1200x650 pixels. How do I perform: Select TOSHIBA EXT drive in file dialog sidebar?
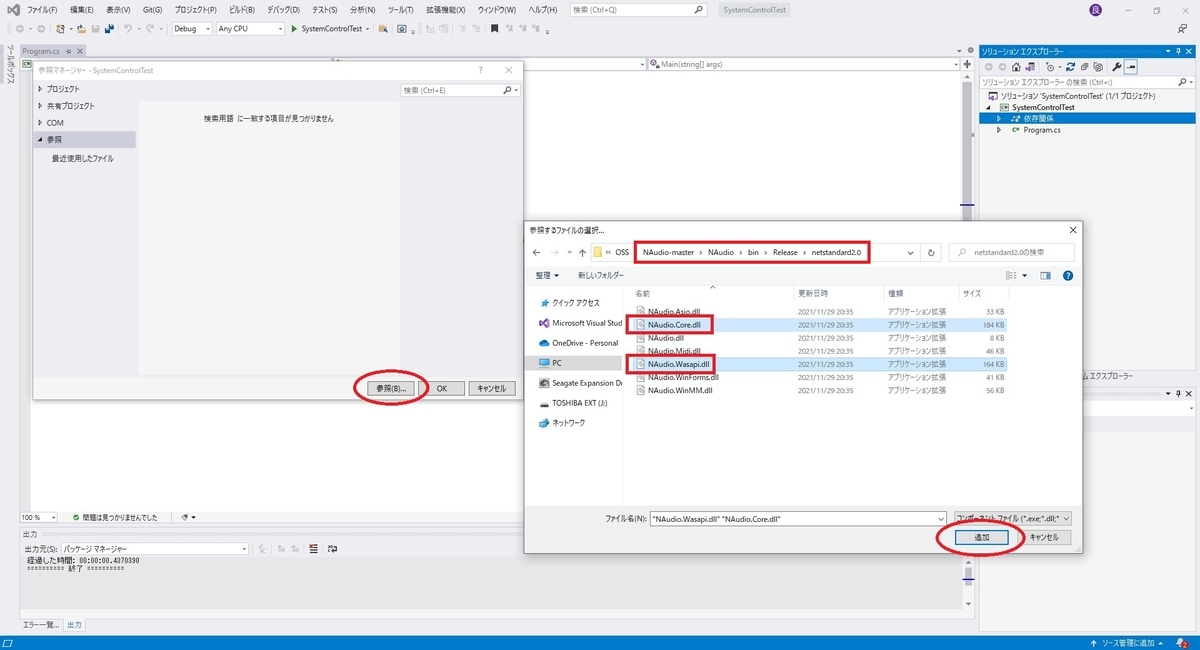pos(580,403)
